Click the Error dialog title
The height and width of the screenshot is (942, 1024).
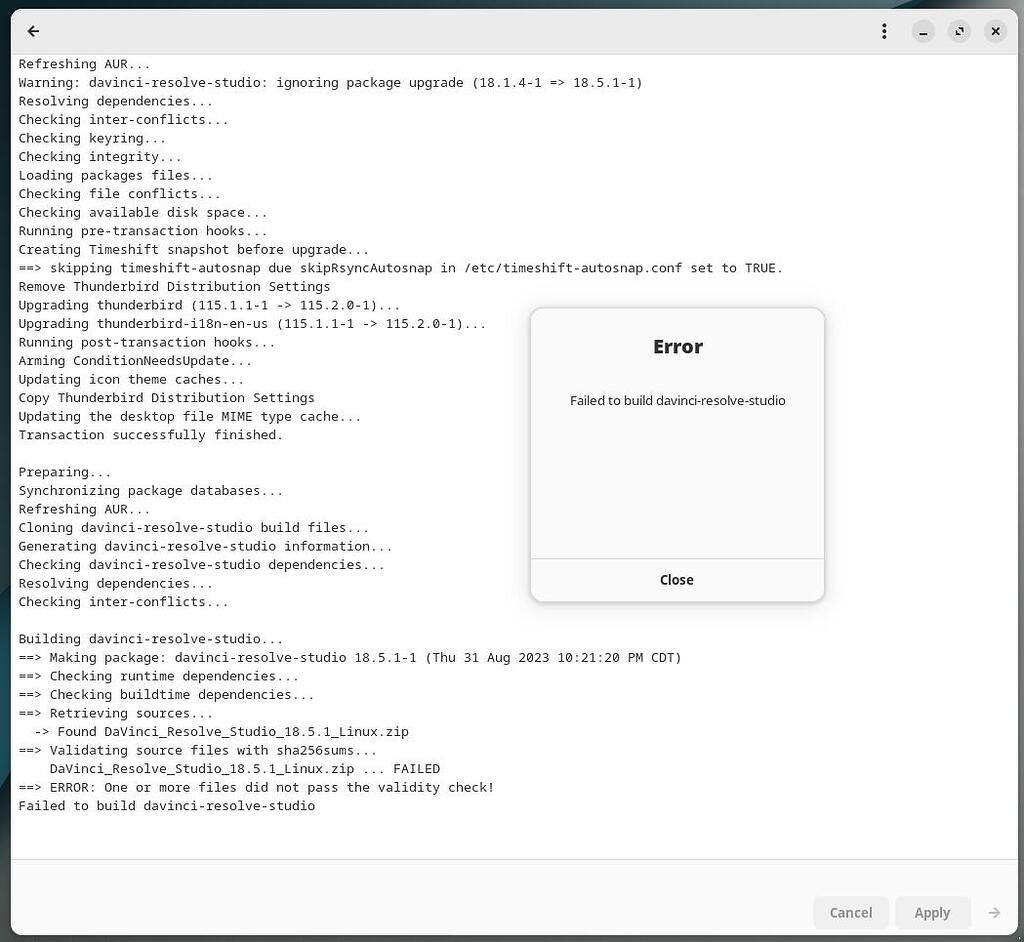pos(677,346)
